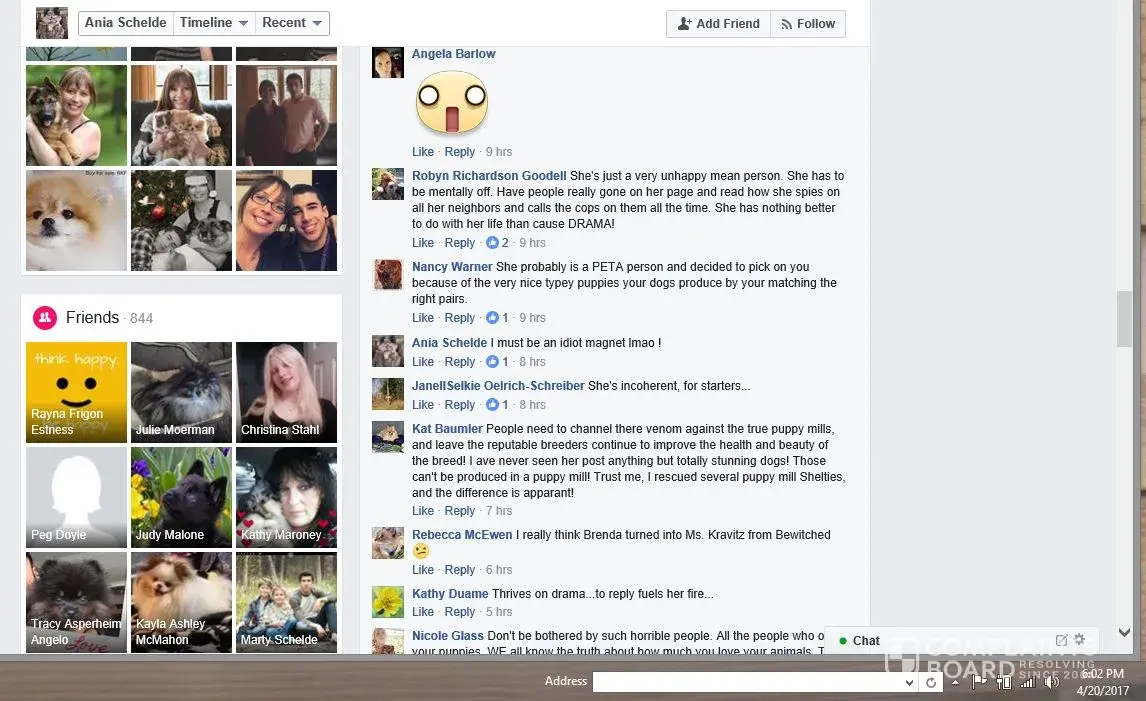
Task: Click the page scrollbar thumb
Action: click(1124, 319)
